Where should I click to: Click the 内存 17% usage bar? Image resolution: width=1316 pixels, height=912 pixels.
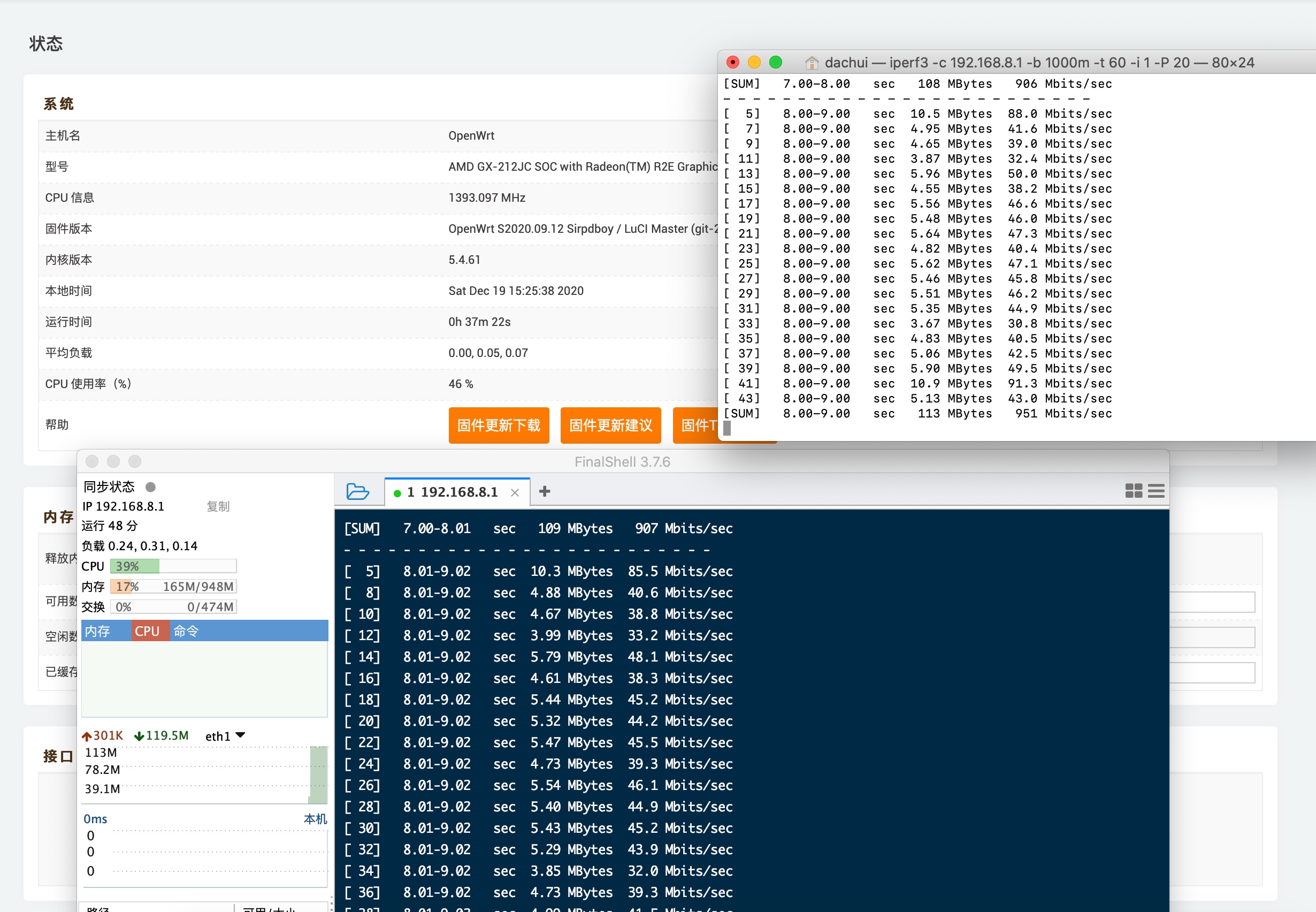(x=173, y=587)
